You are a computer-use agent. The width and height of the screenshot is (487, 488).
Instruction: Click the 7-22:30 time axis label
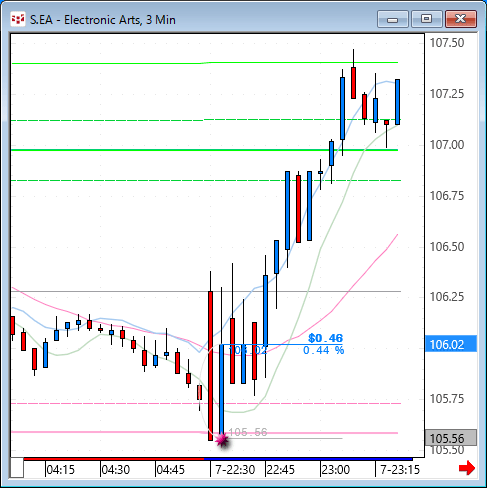[235, 470]
